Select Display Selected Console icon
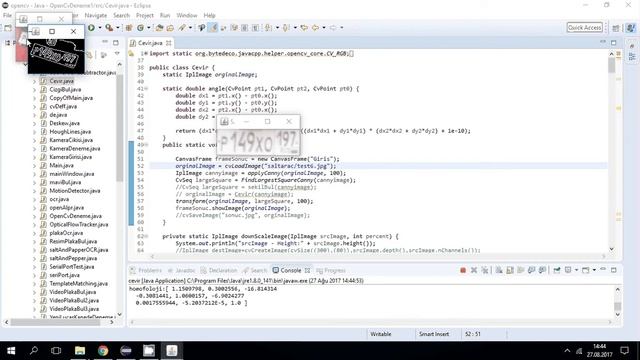Viewport: 640px width, 360px height. pyautogui.click(x=568, y=270)
